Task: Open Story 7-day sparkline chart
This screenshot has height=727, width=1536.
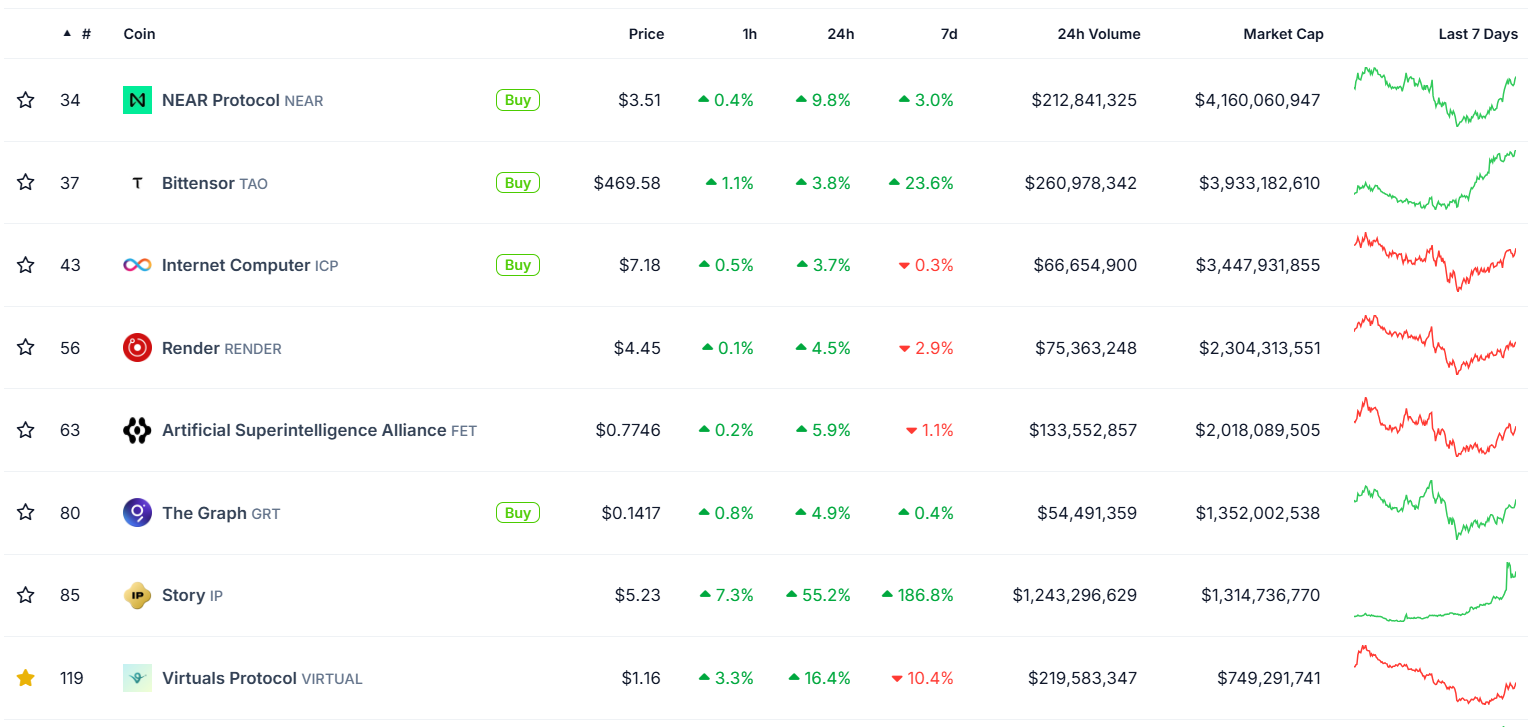Action: point(1435,592)
